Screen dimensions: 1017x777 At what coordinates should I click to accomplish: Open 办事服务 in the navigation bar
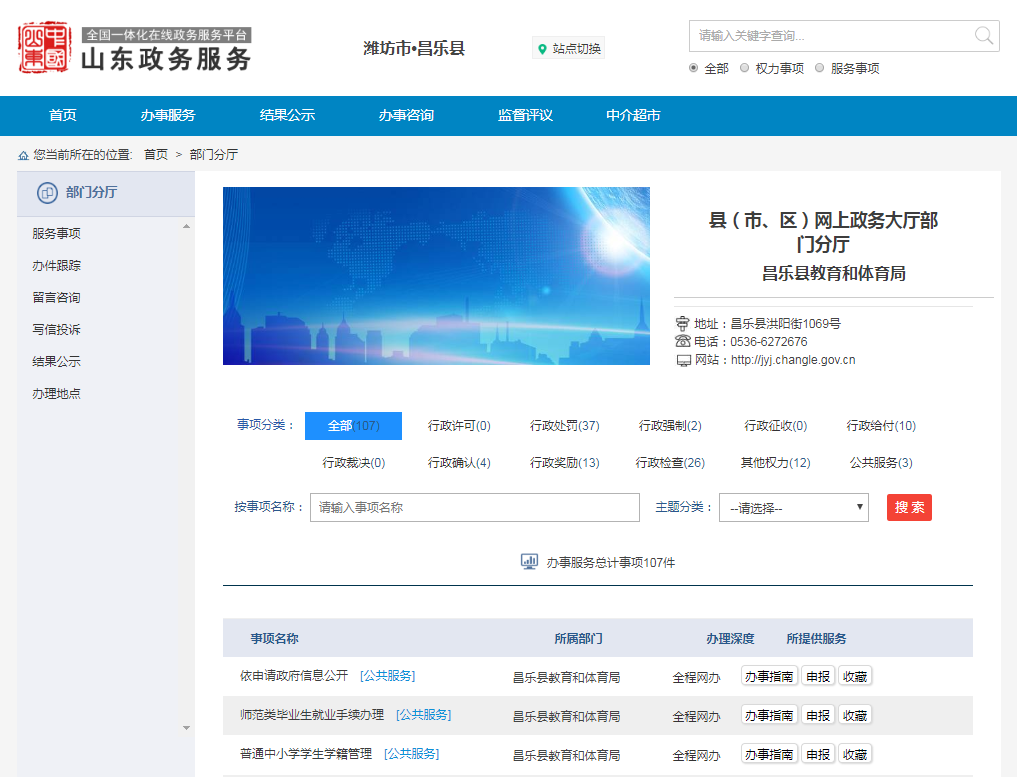click(168, 115)
